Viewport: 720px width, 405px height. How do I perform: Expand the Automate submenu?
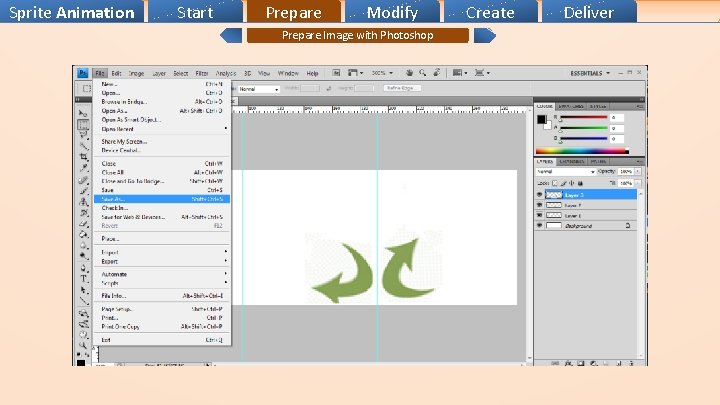[x=162, y=274]
